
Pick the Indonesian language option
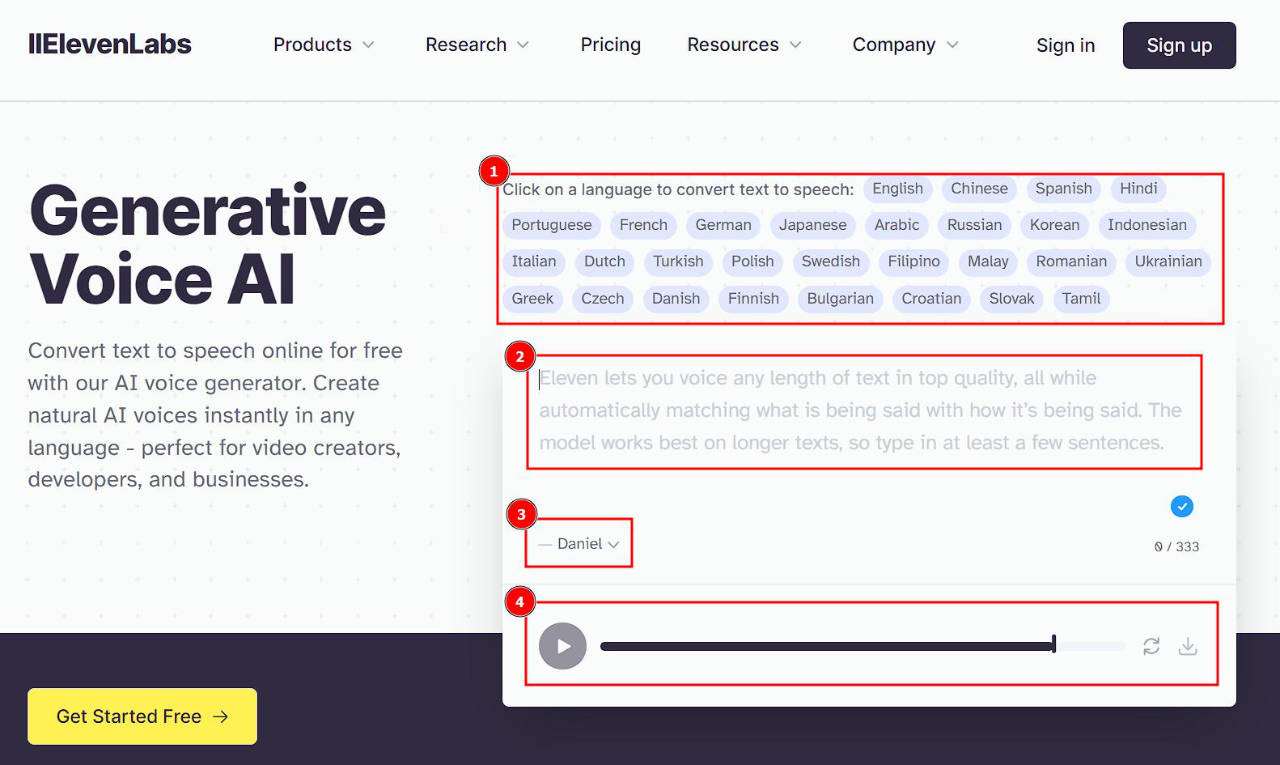tap(1147, 225)
